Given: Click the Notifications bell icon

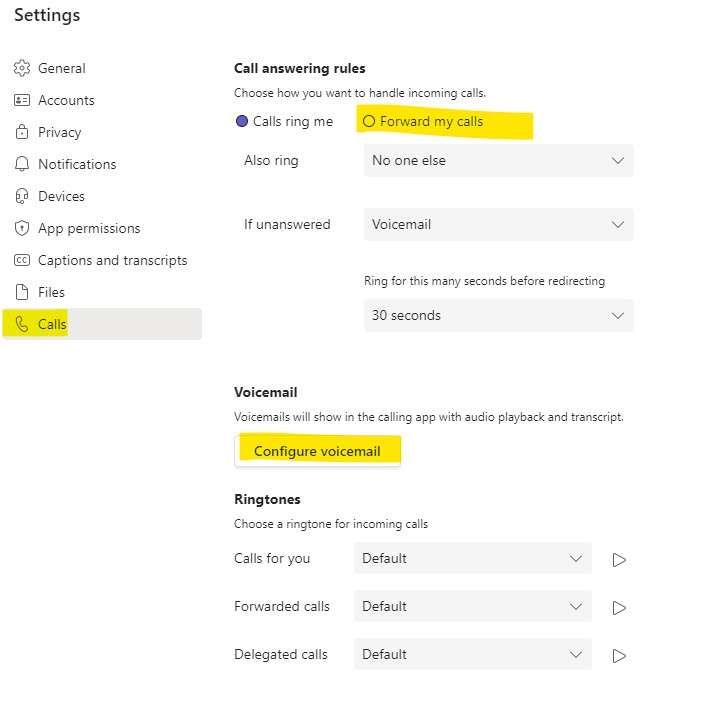Looking at the screenshot, I should pos(22,164).
